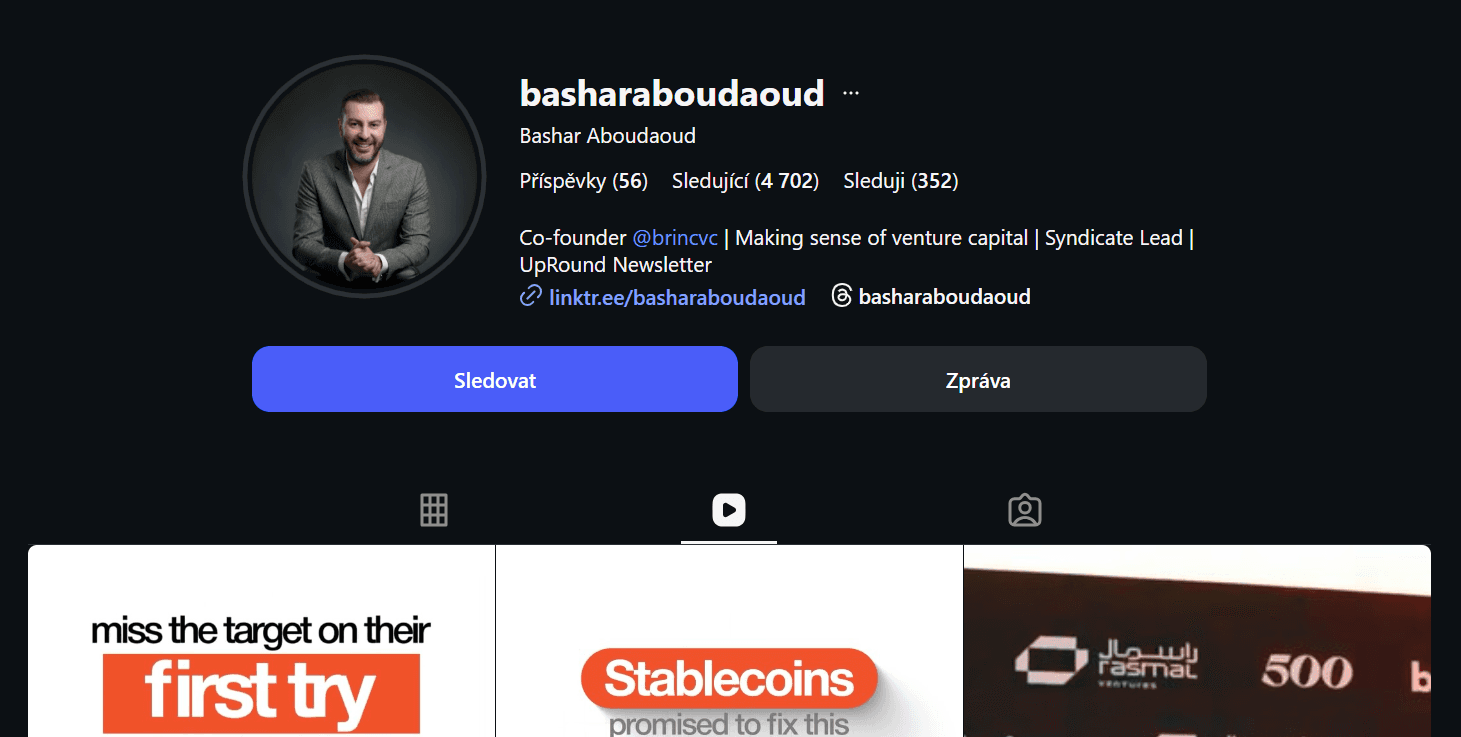Send a message via Zpráva button
The image size is (1461, 737).
[978, 379]
